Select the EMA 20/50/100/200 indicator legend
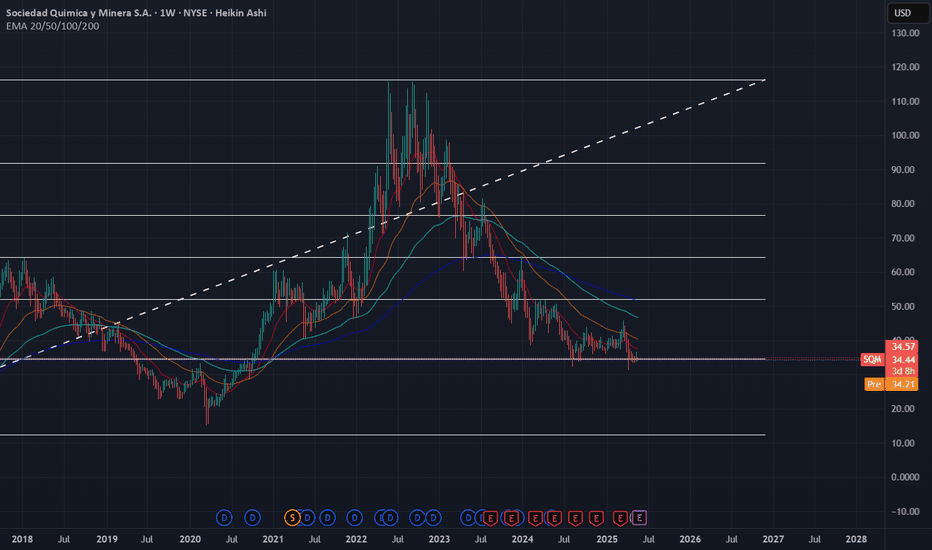This screenshot has height=550, width=932. click(52, 26)
